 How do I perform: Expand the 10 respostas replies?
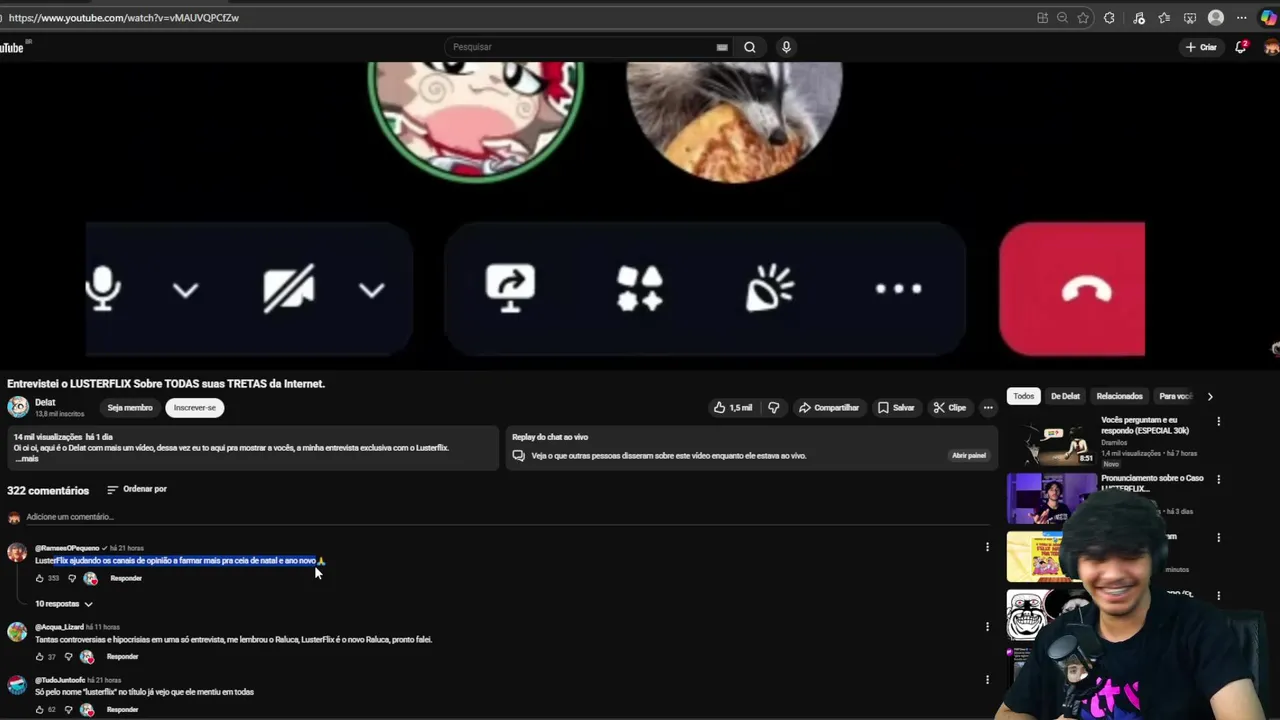pos(64,604)
